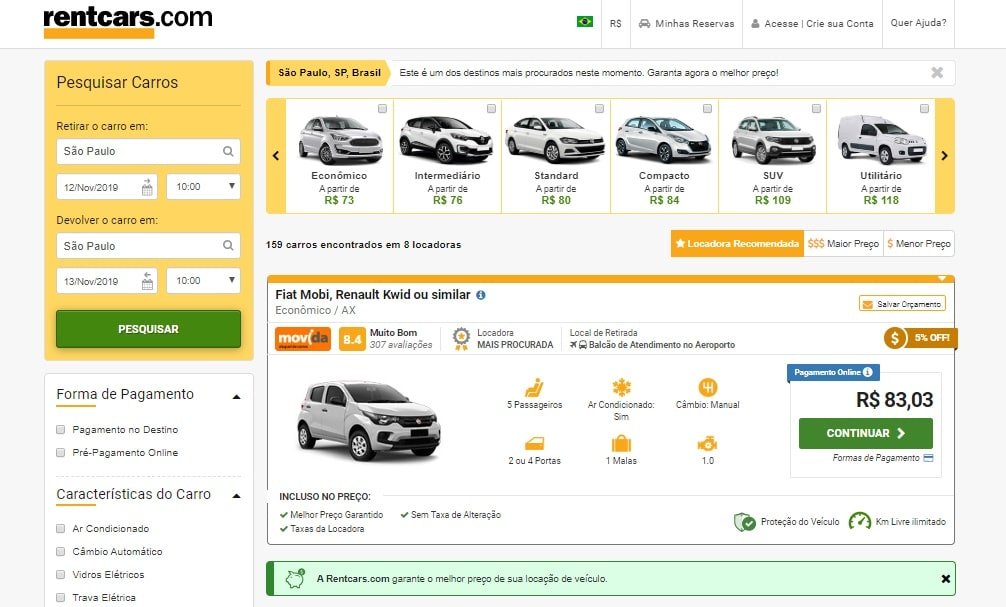
Task: Check Ar Condicionado filter
Action: pos(60,529)
